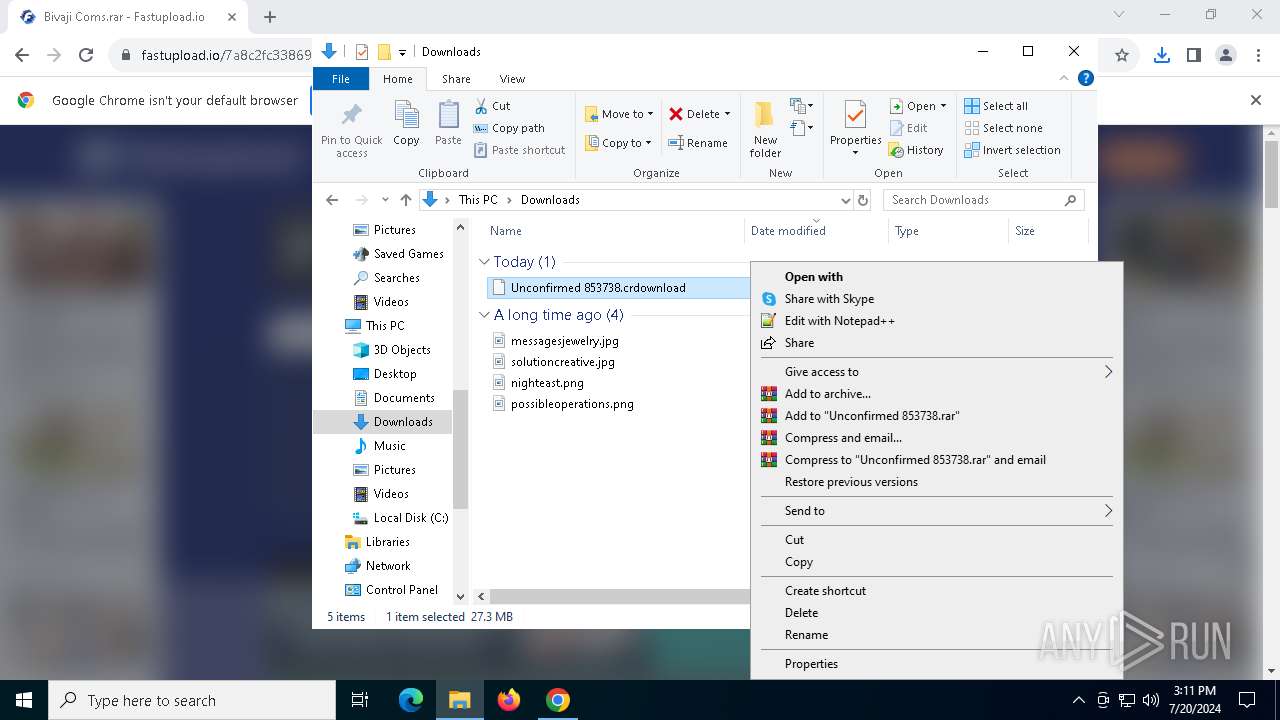Open recent locations dropdown arrow

pyautogui.click(x=385, y=200)
